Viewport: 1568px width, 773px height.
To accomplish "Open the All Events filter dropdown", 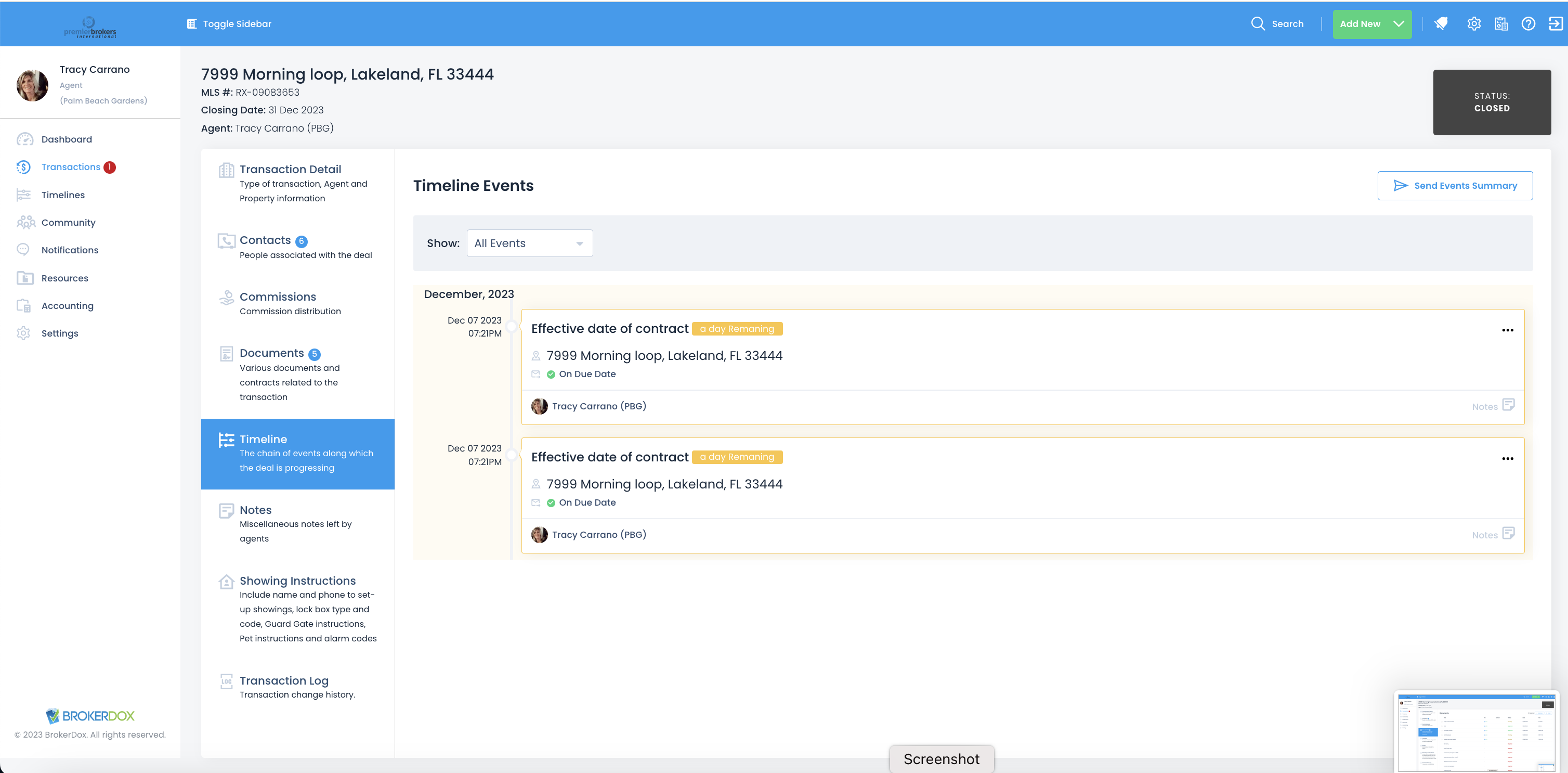I will coord(530,243).
